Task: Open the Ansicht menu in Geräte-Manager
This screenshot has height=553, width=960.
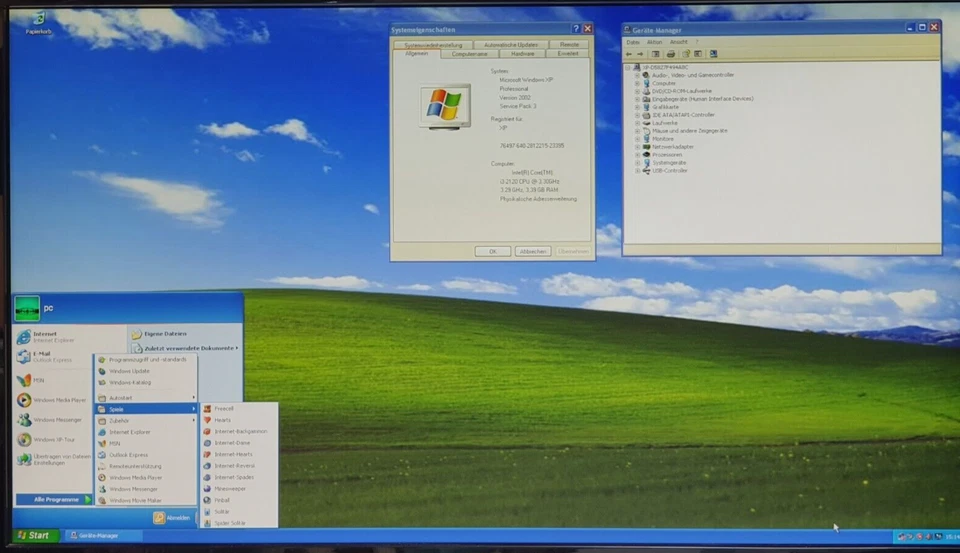Action: click(678, 42)
